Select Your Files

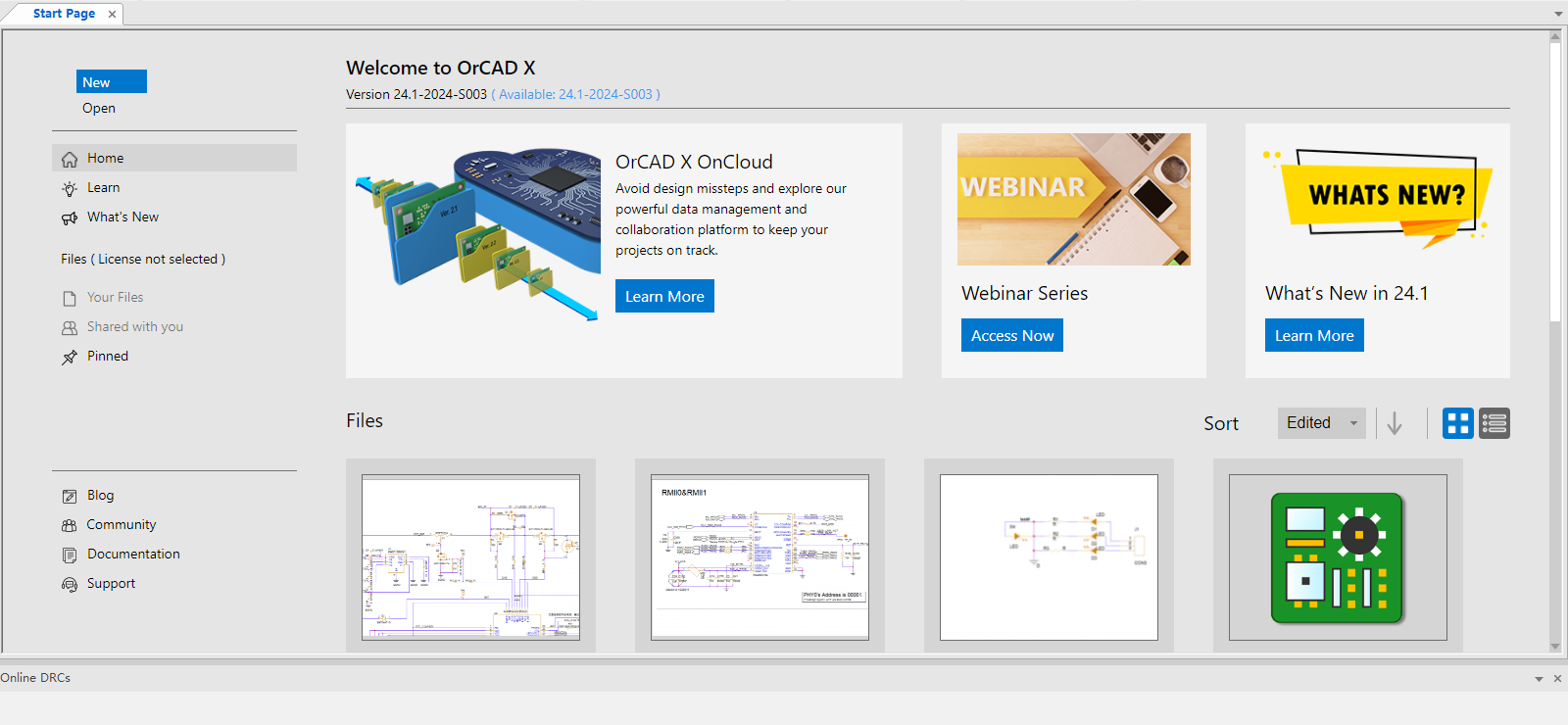tap(116, 297)
